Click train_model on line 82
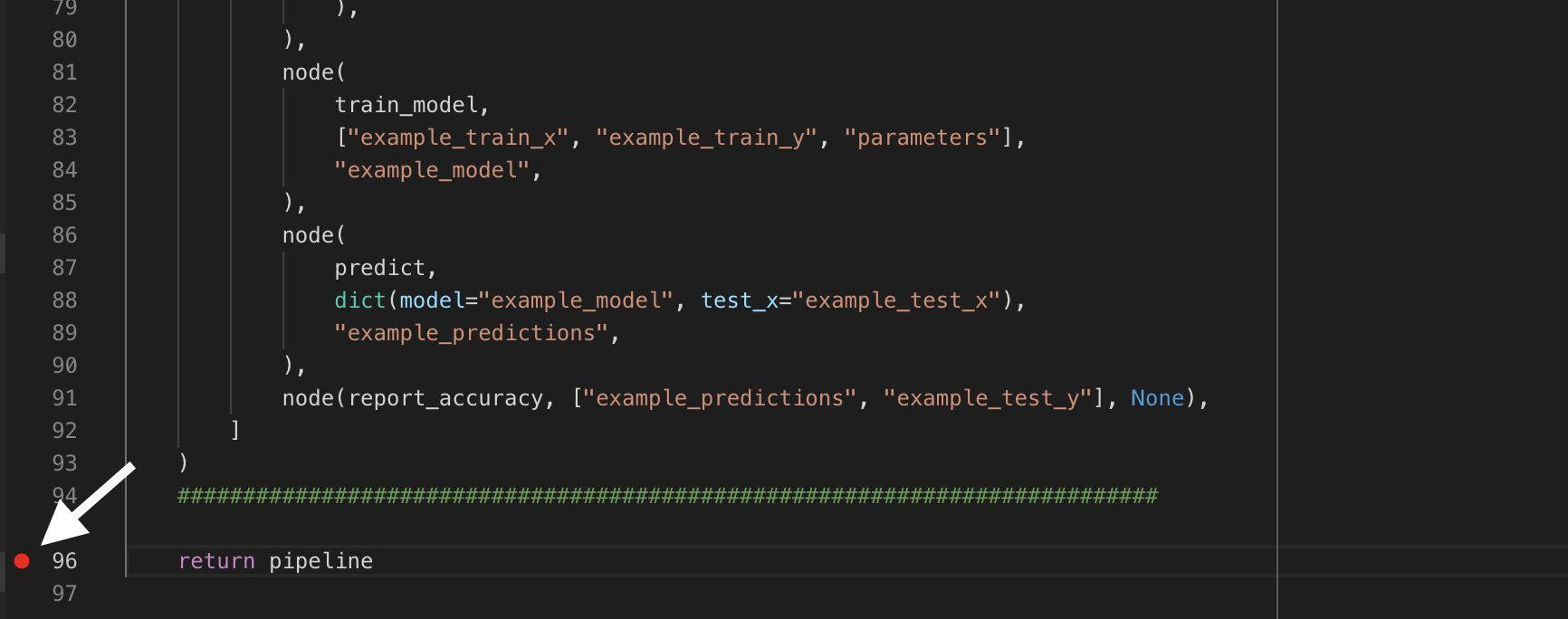The width and height of the screenshot is (1568, 619). (406, 105)
